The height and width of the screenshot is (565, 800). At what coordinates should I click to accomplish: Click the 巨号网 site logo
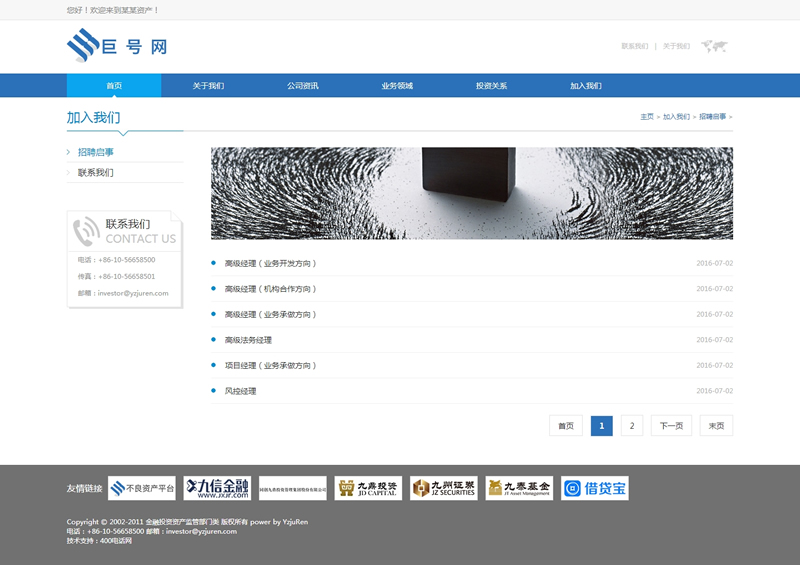click(x=116, y=46)
